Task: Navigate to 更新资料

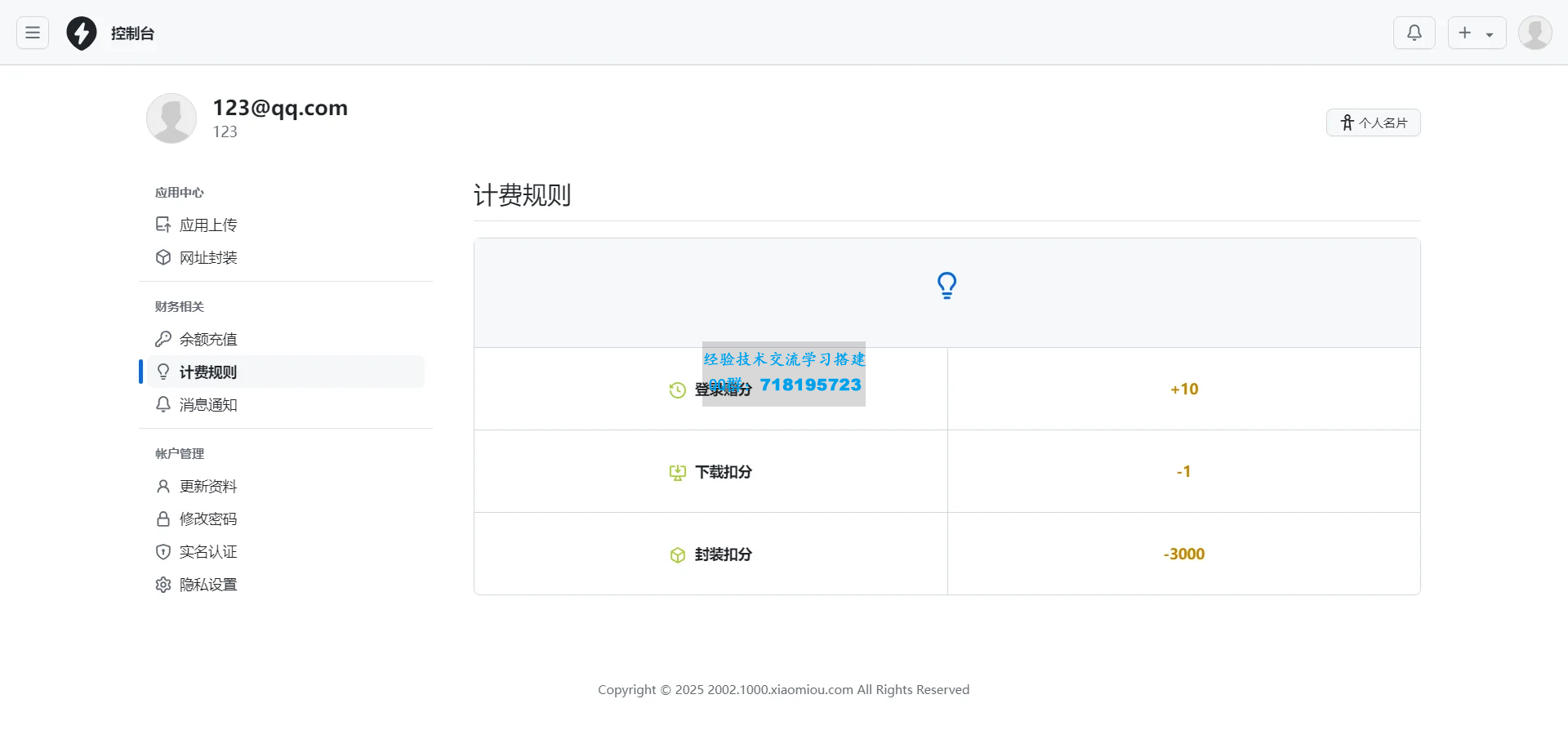Action: coord(207,486)
